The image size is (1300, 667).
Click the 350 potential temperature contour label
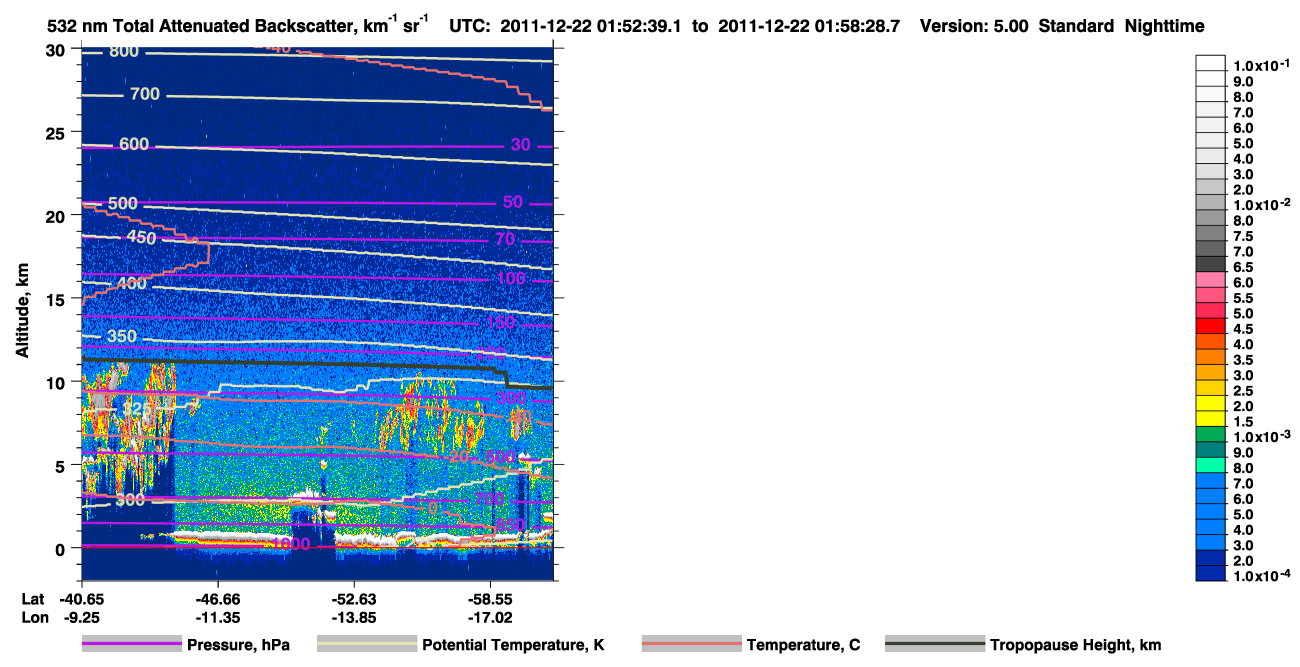pos(121,336)
